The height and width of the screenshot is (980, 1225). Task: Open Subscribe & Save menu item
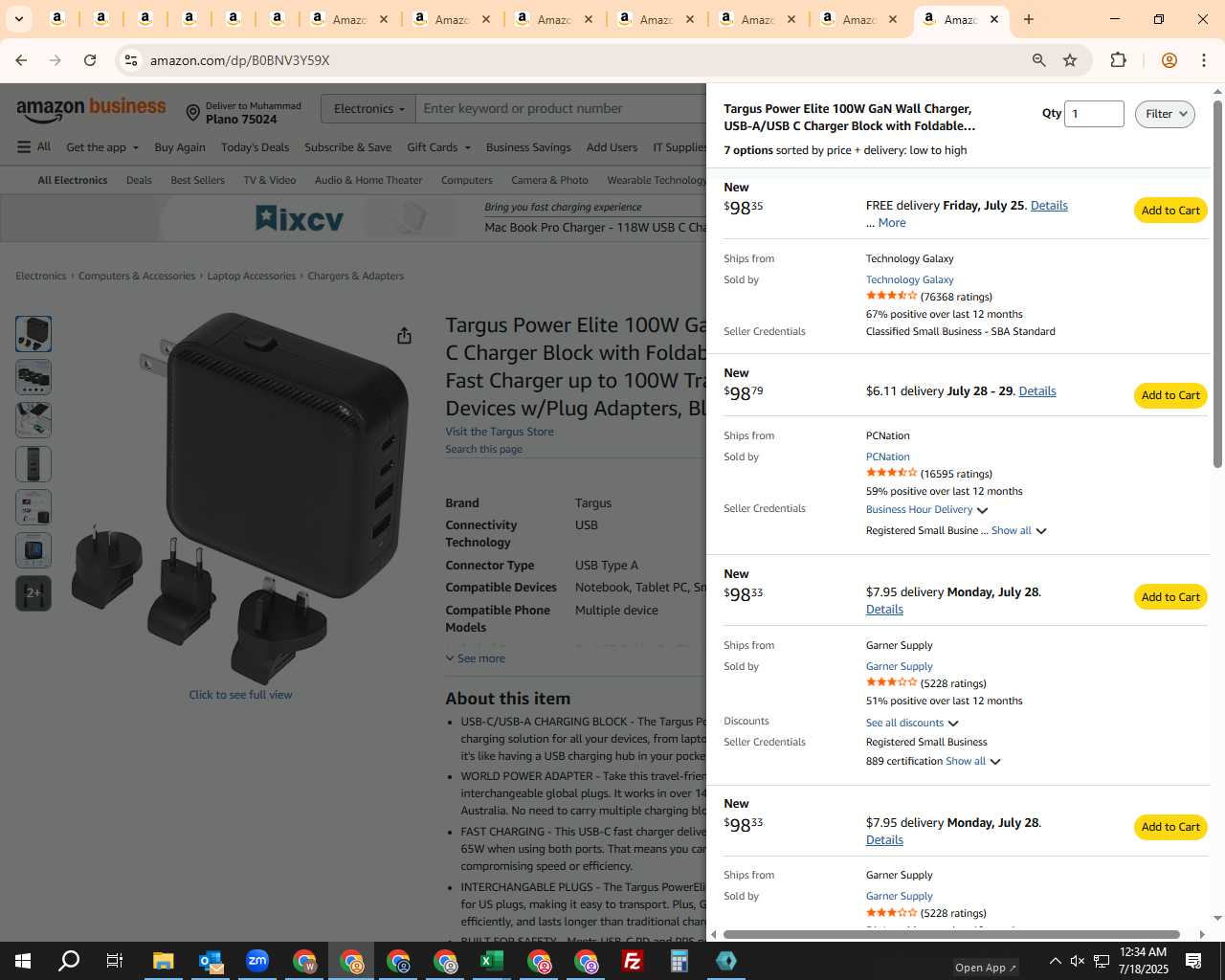pyautogui.click(x=347, y=147)
